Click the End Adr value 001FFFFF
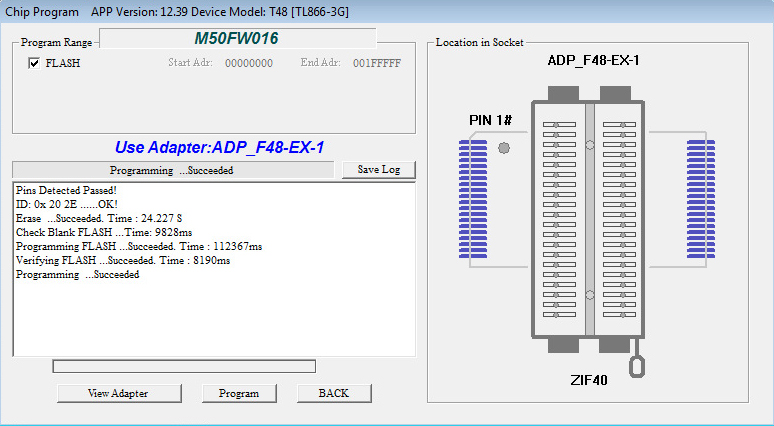Viewport: 774px width, 426px height. click(x=376, y=63)
